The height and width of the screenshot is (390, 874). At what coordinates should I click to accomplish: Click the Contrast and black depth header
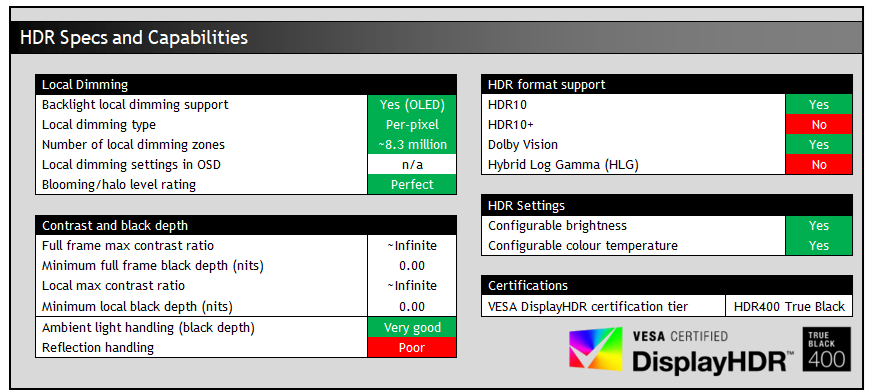[x=246, y=225]
